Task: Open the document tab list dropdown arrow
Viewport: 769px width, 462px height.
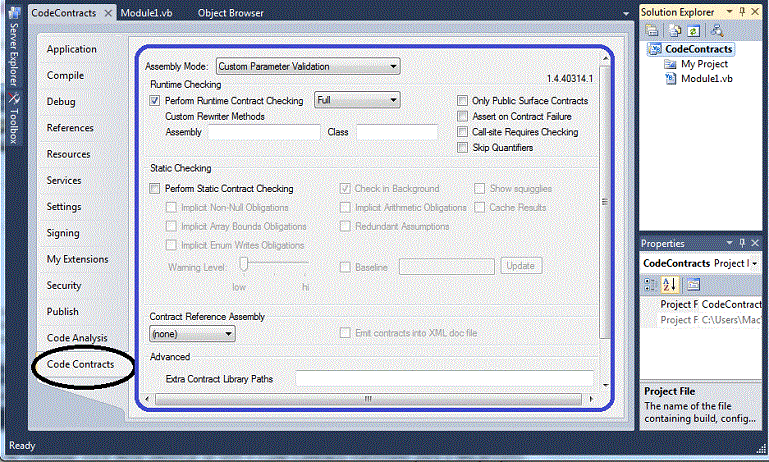Action: (x=626, y=14)
